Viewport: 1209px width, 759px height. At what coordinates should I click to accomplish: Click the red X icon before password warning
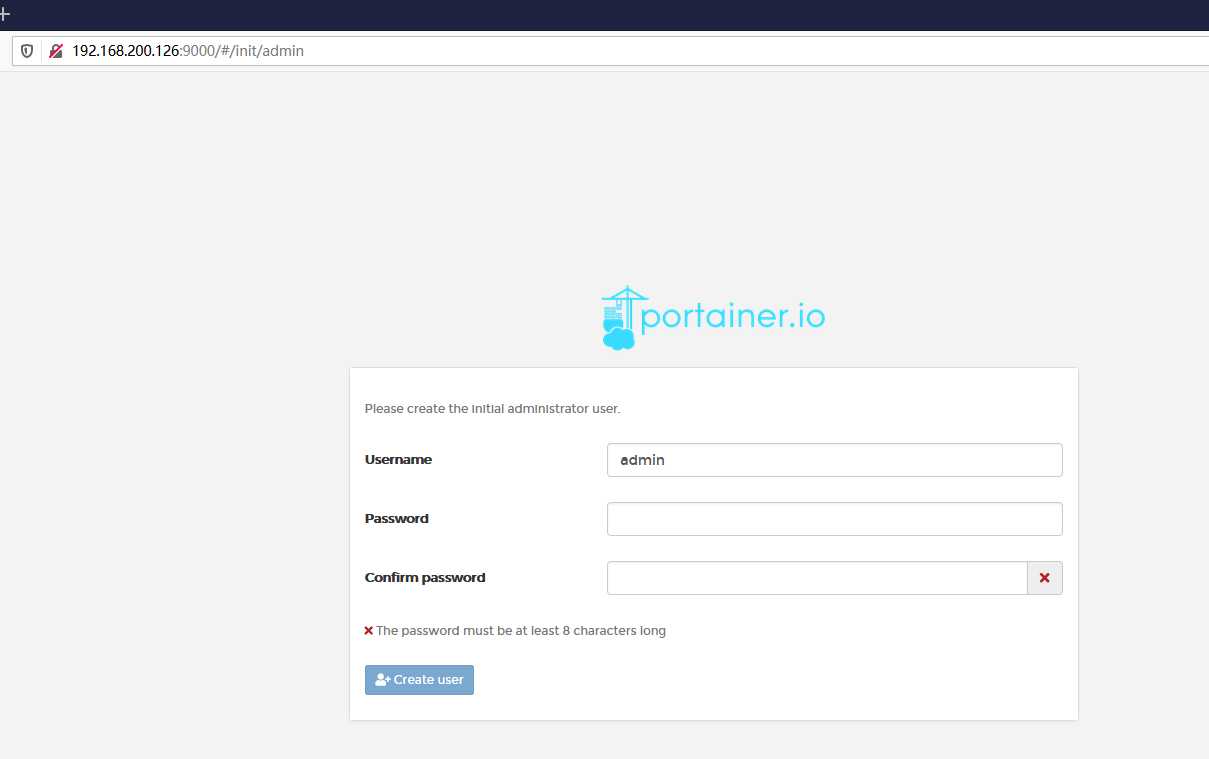[369, 631]
